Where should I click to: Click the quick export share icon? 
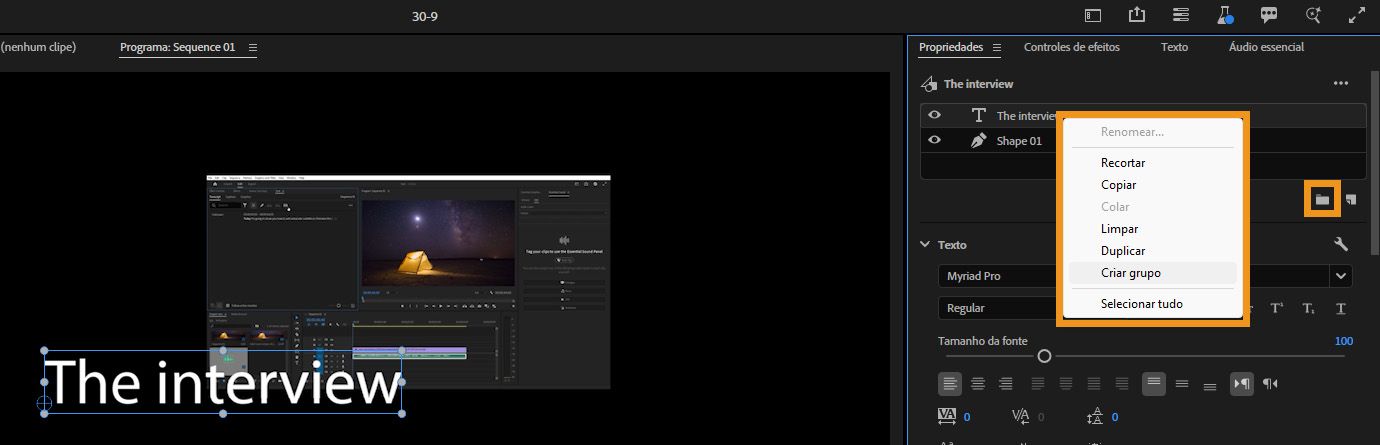coord(1137,15)
